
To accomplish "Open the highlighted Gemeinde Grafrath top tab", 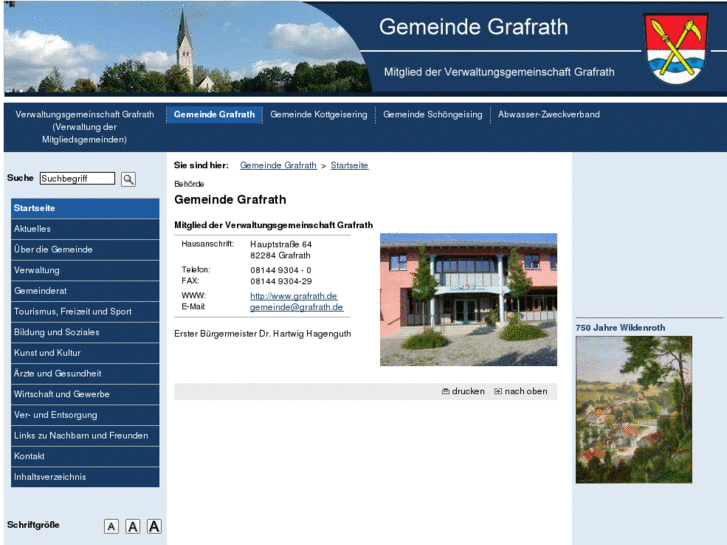I will 214,115.
